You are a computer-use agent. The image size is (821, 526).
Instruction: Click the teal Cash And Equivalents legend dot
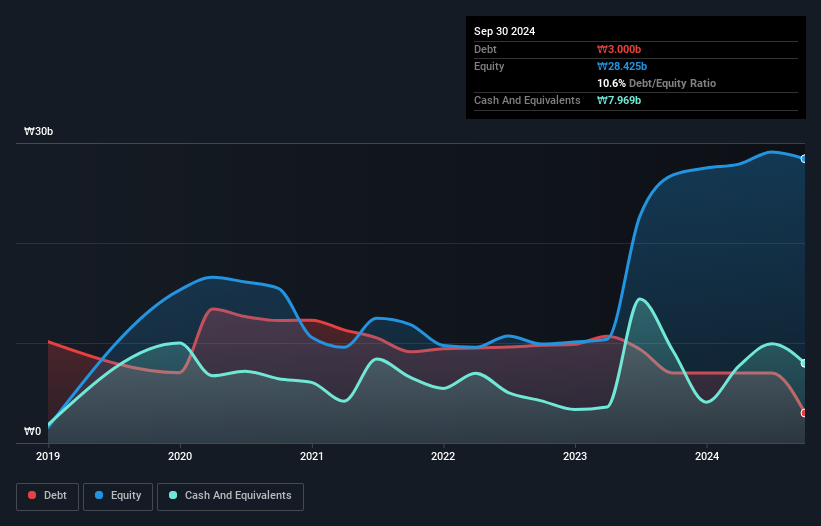pyautogui.click(x=173, y=495)
